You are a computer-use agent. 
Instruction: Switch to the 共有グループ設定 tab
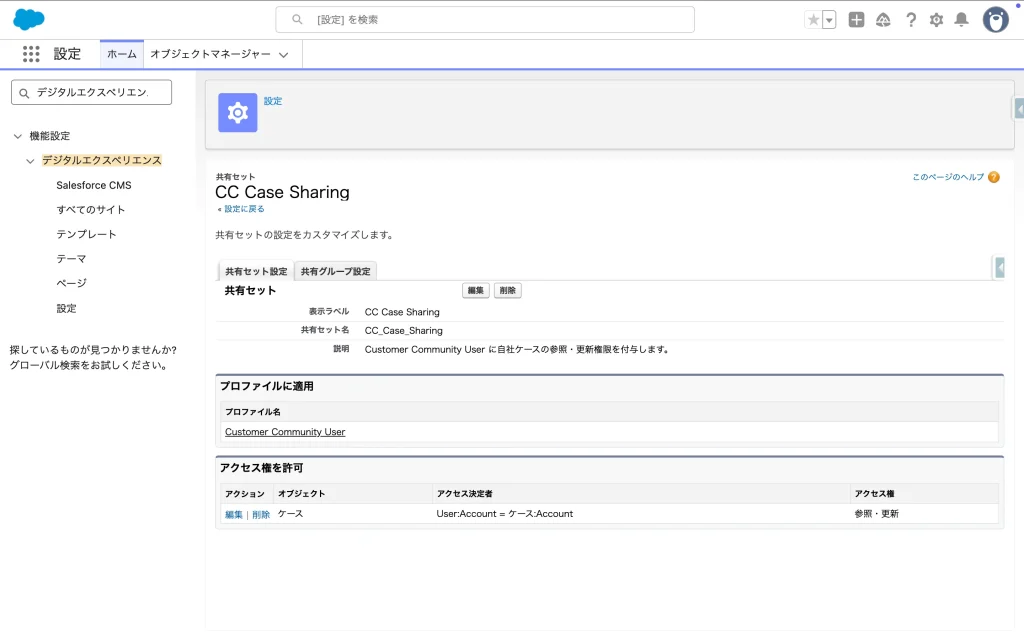coord(335,271)
